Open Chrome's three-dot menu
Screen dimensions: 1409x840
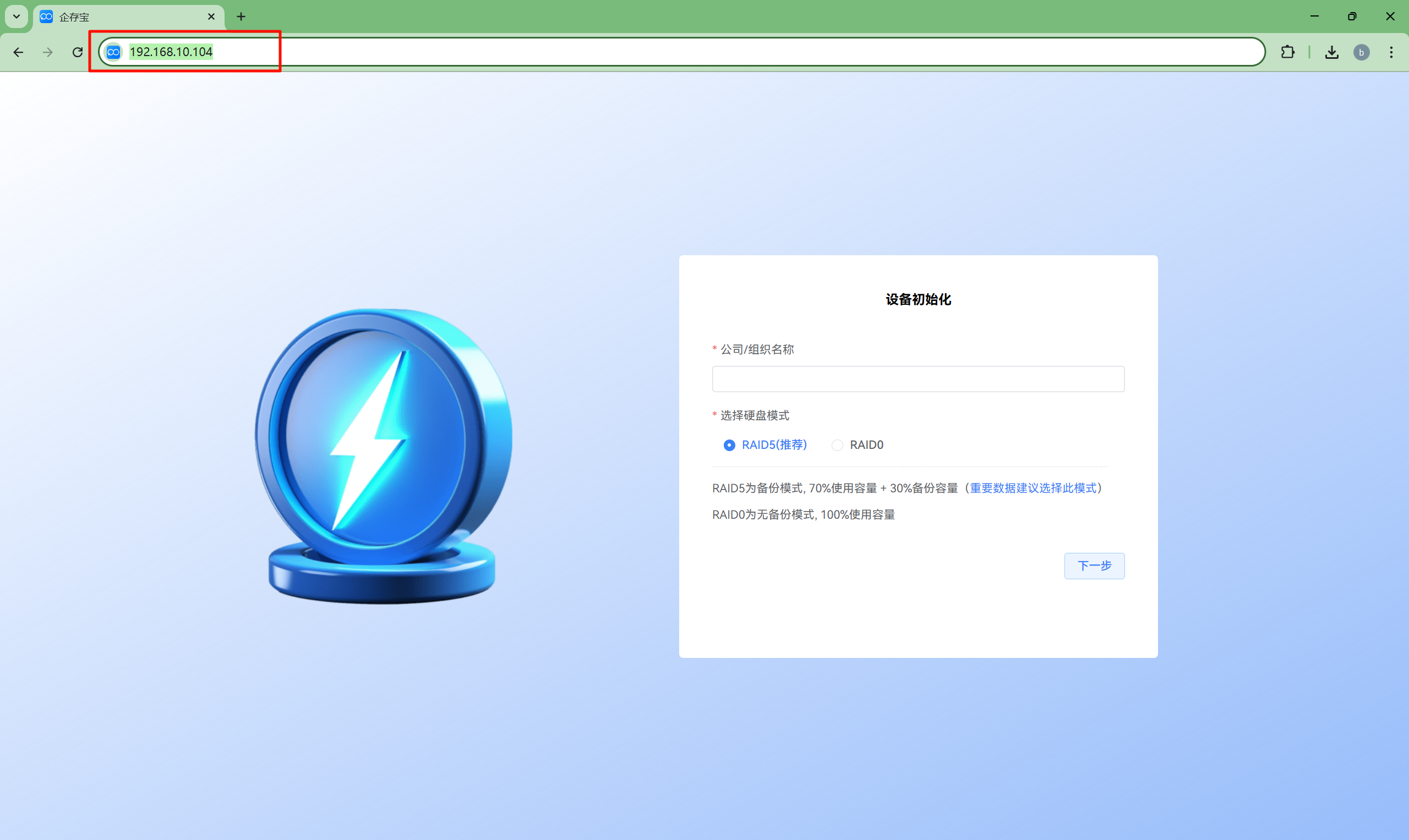pyautogui.click(x=1391, y=52)
